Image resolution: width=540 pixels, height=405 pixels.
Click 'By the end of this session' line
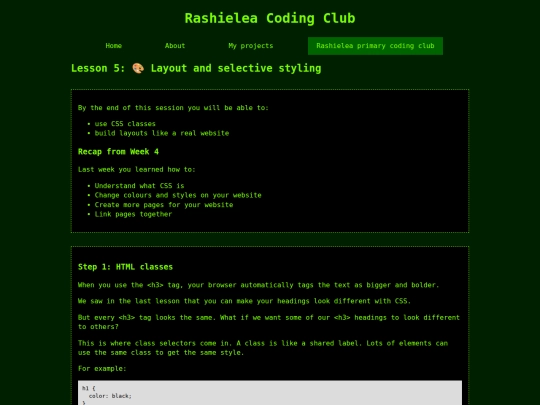(x=173, y=108)
